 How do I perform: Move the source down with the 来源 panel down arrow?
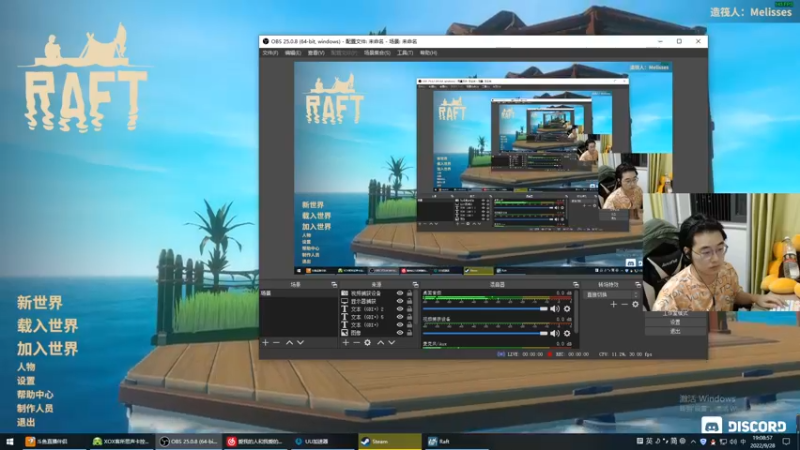[392, 343]
